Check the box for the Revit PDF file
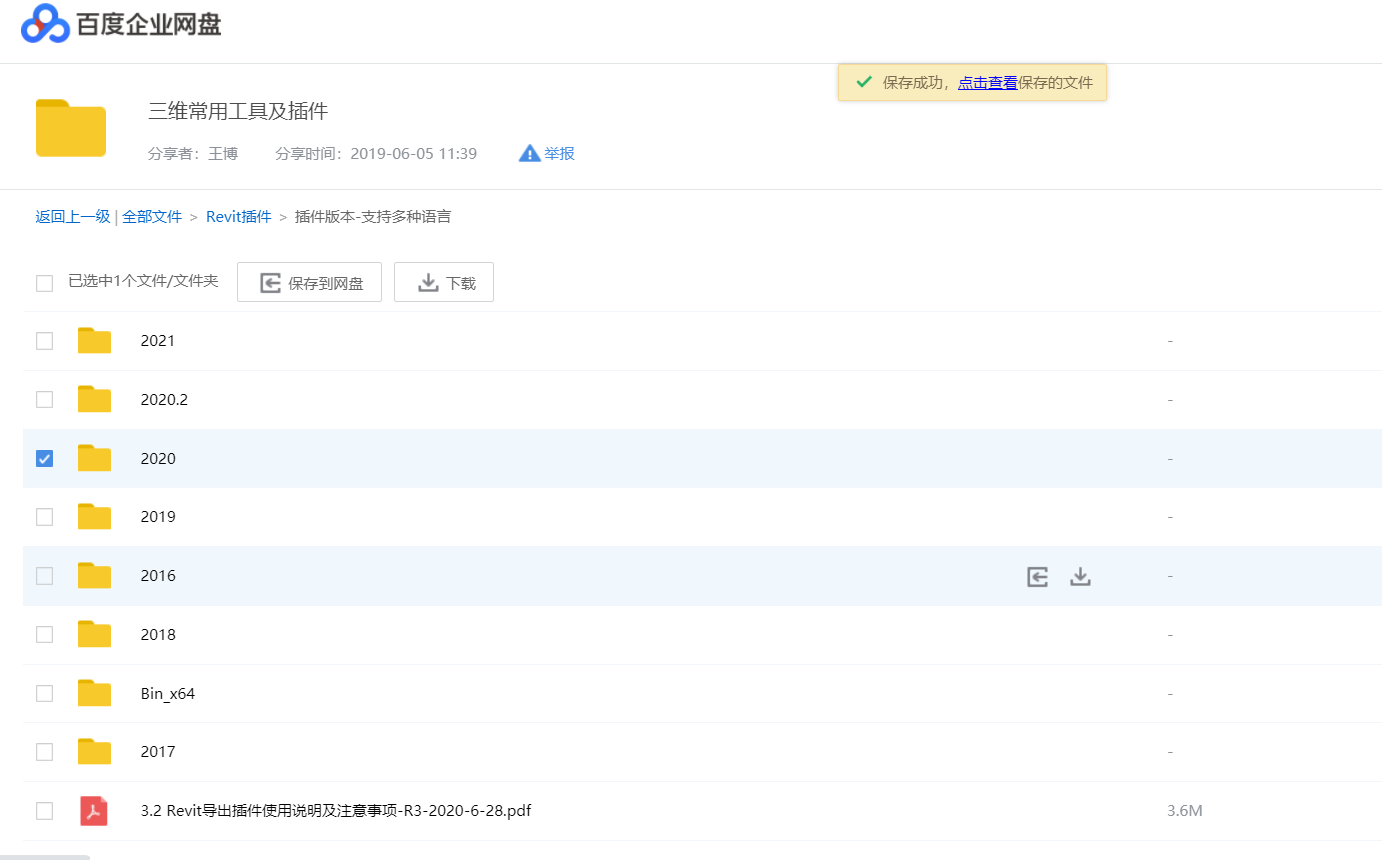The height and width of the screenshot is (860, 1382). point(44,810)
